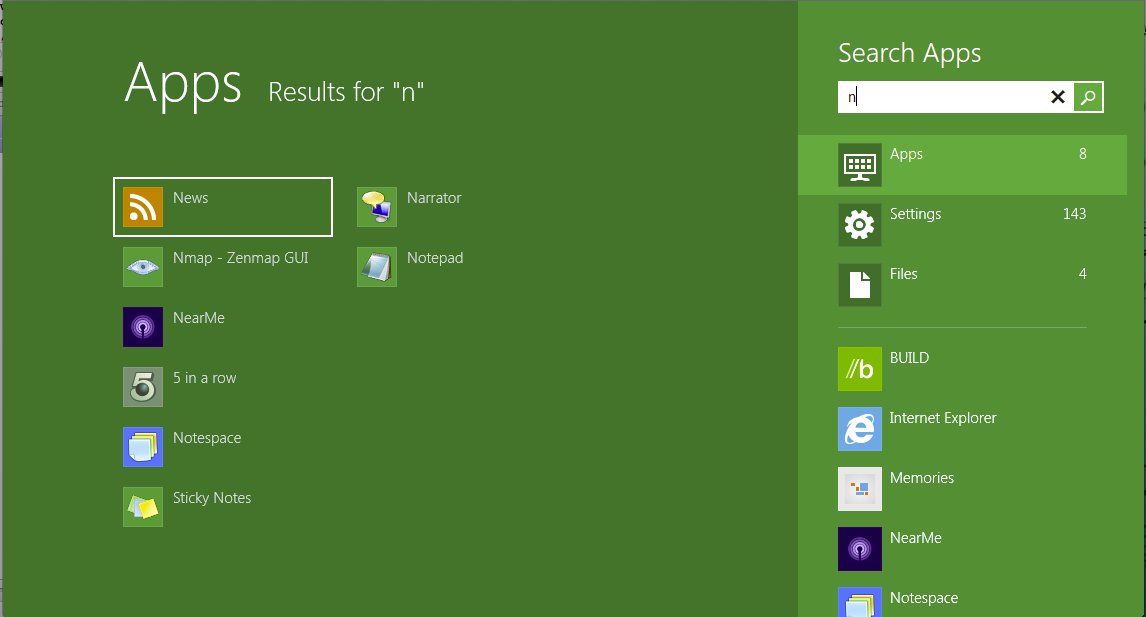The height and width of the screenshot is (617, 1146).
Task: Select Files search scope label
Action: coord(903,274)
